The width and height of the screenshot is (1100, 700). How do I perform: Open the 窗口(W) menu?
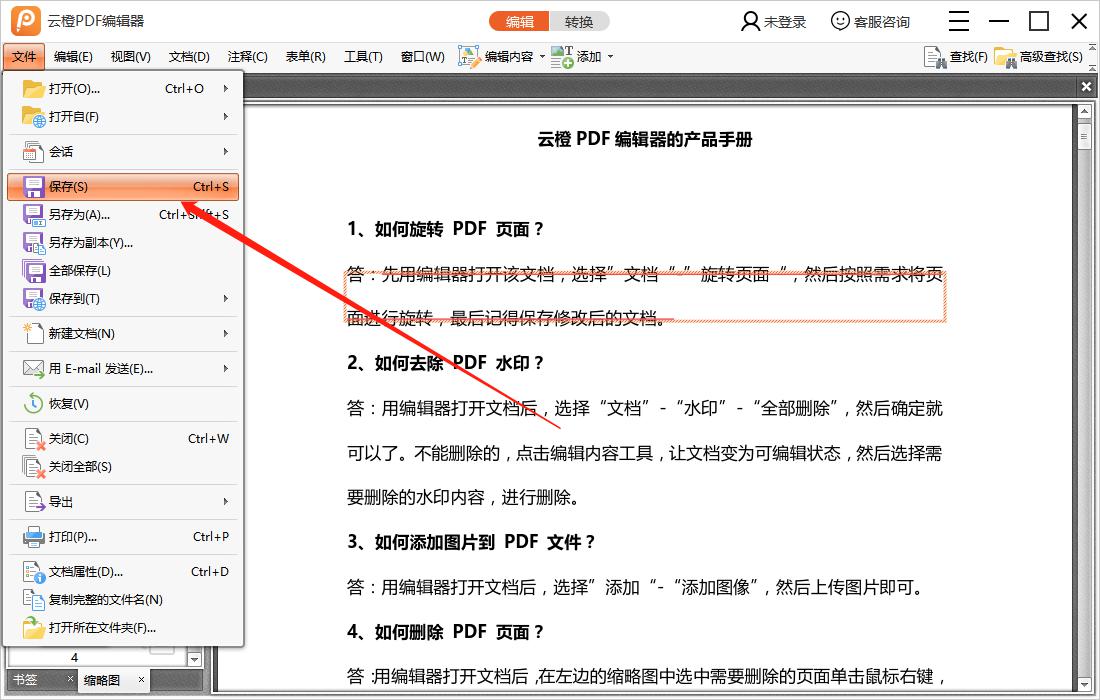(x=422, y=57)
